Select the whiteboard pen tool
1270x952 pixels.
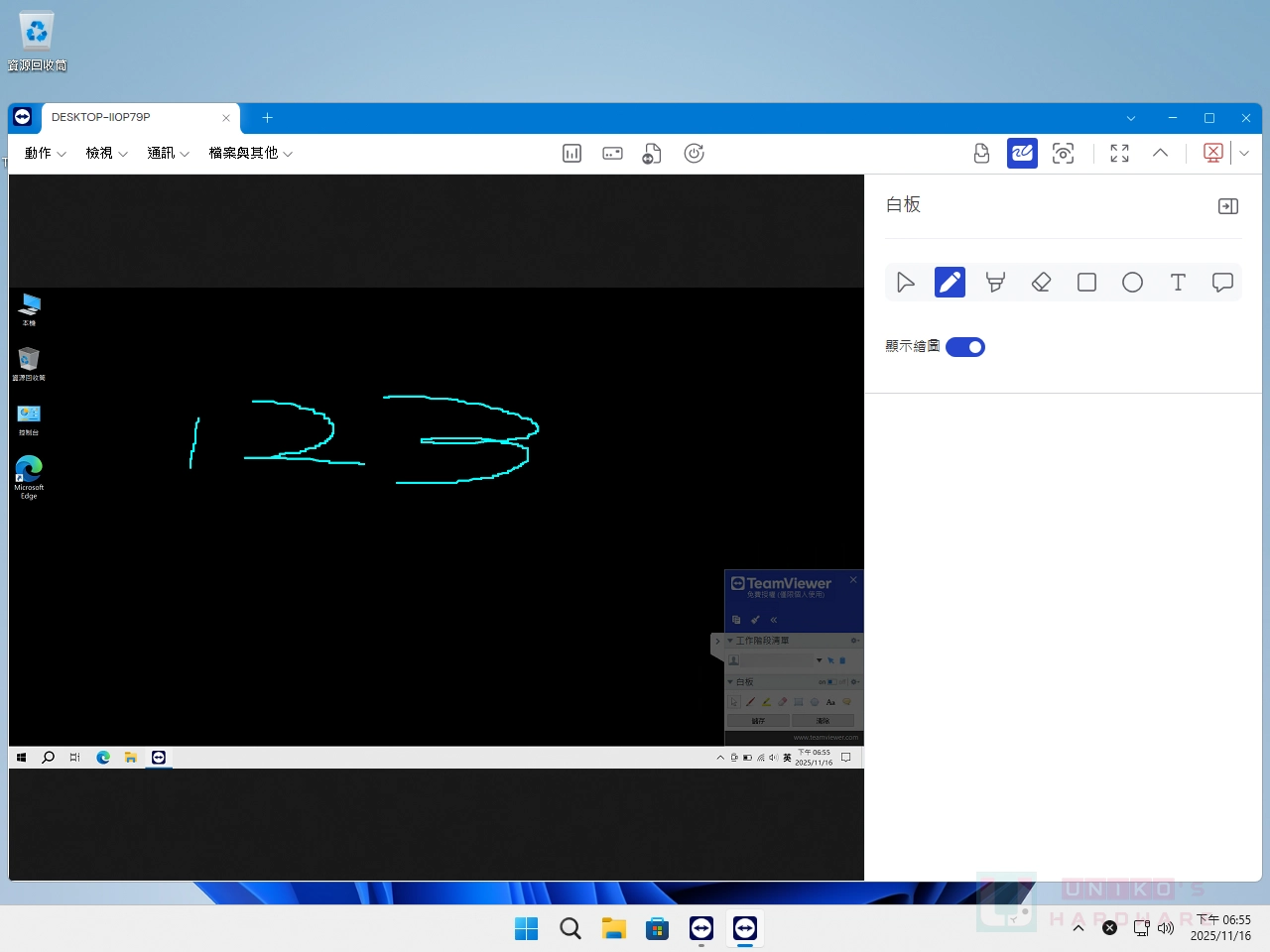[950, 283]
